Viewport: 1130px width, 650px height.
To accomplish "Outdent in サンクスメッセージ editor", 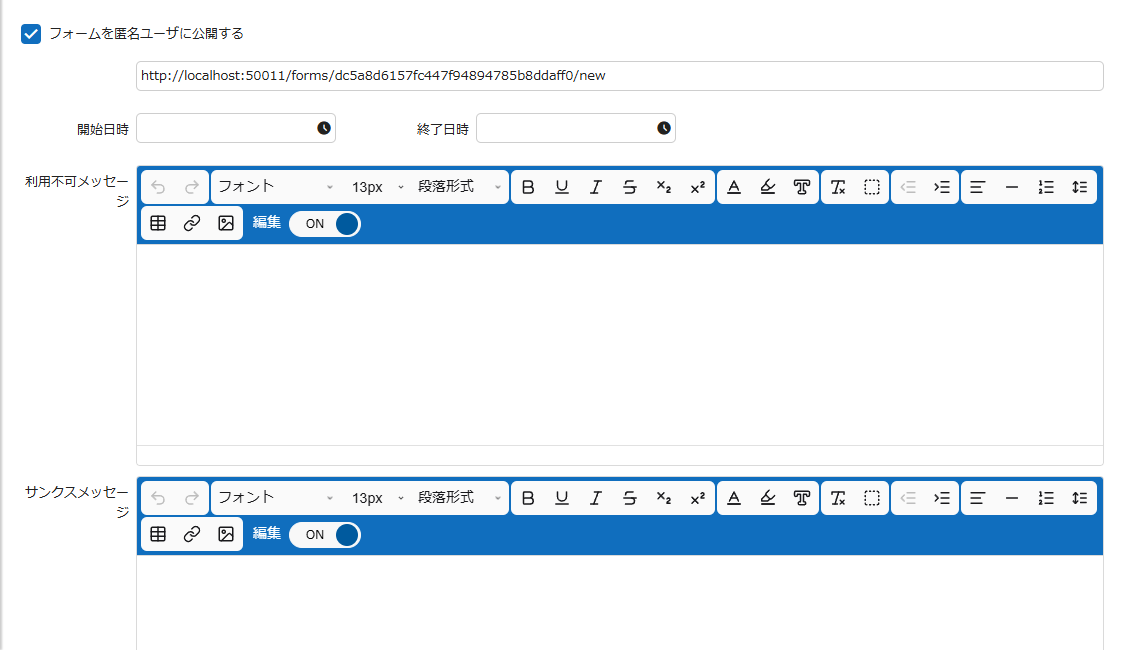I will click(908, 498).
